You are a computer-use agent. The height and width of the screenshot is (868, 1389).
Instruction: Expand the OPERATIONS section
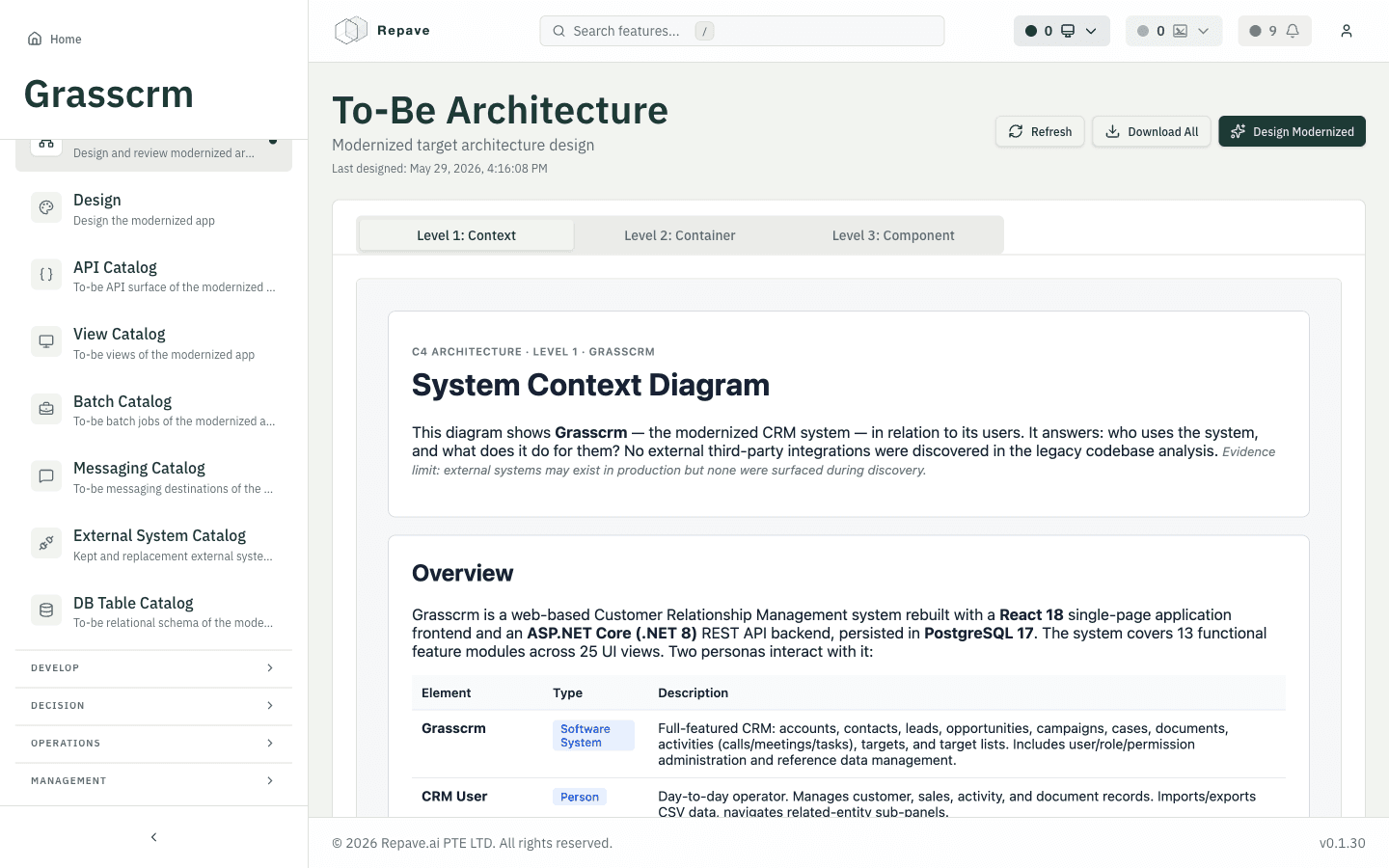point(153,743)
